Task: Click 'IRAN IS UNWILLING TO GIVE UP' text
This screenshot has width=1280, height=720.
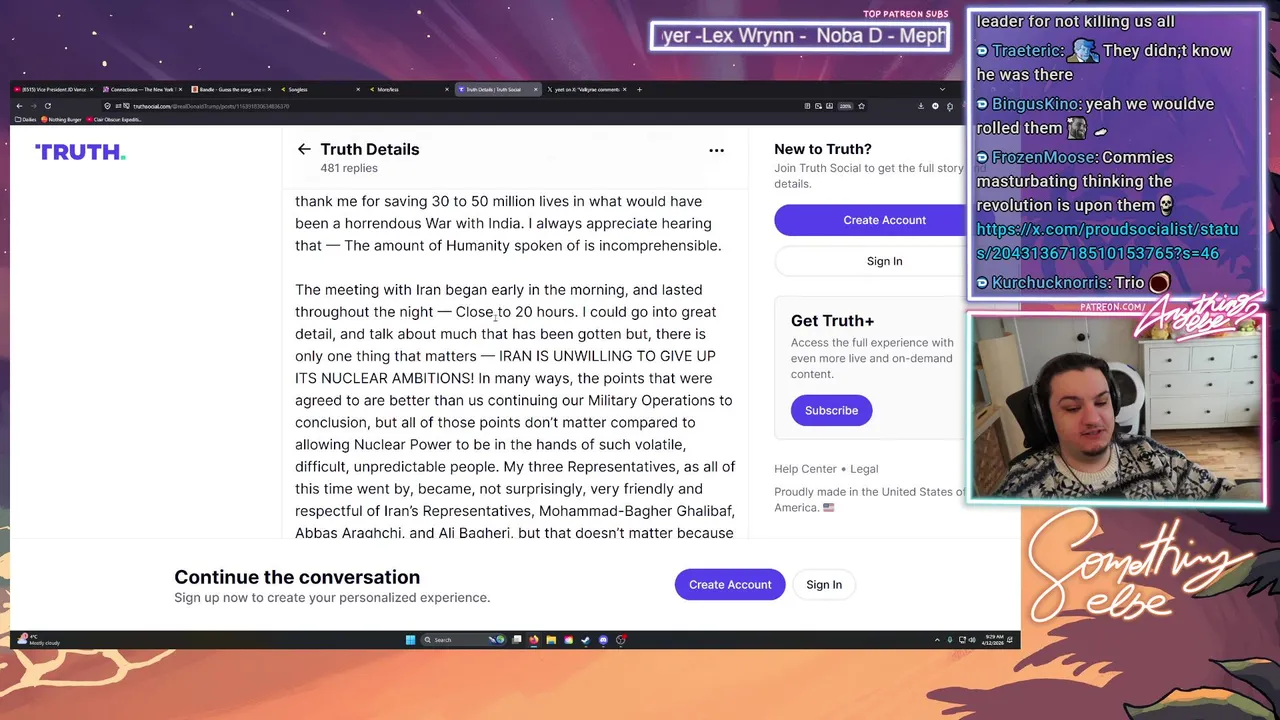Action: (607, 356)
